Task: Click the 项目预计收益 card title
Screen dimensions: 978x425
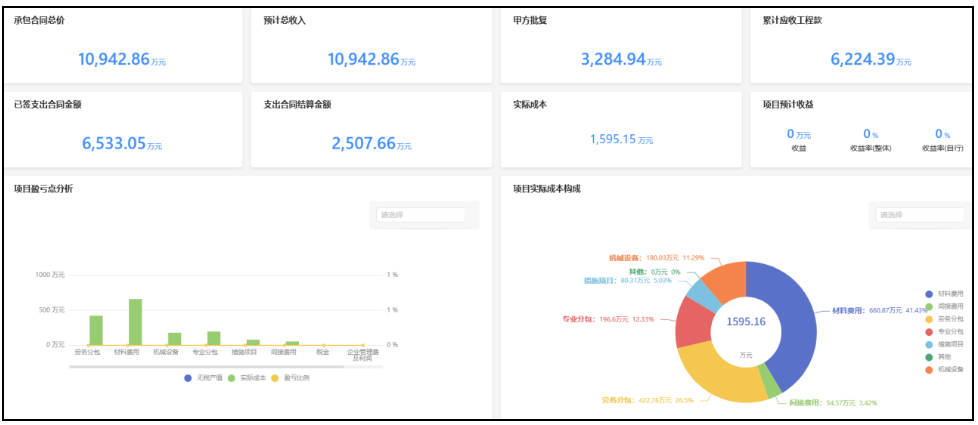Action: click(788, 104)
